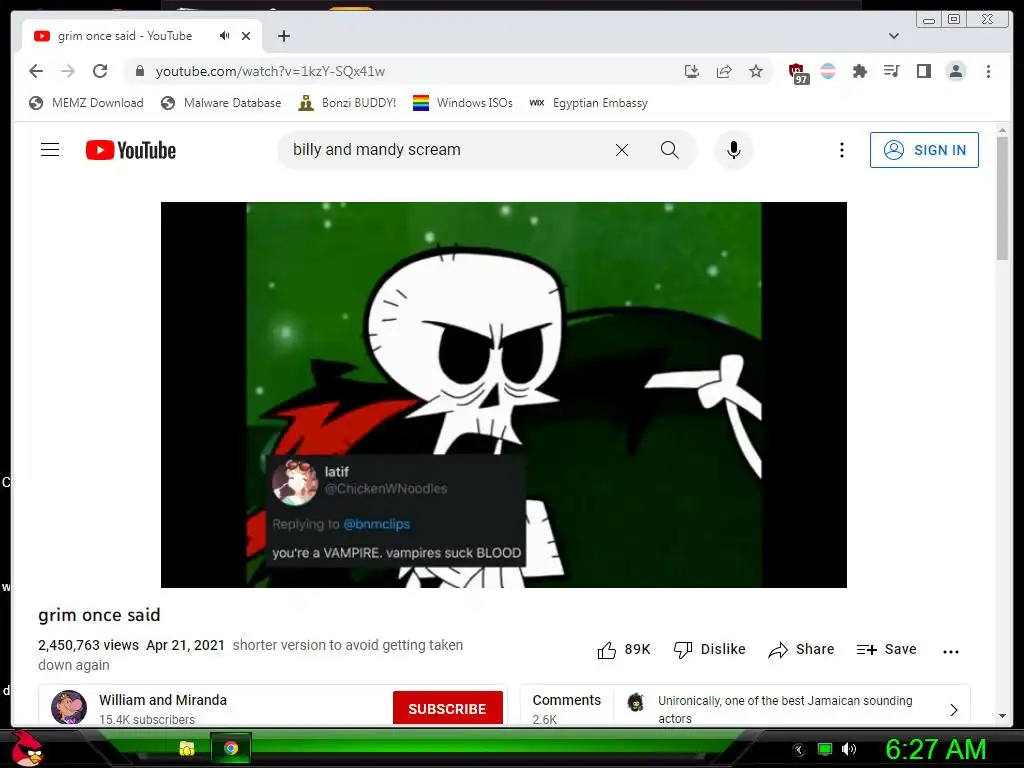Open the Extensions puzzle piece menu
Screen dimensions: 1024x768
tap(859, 71)
